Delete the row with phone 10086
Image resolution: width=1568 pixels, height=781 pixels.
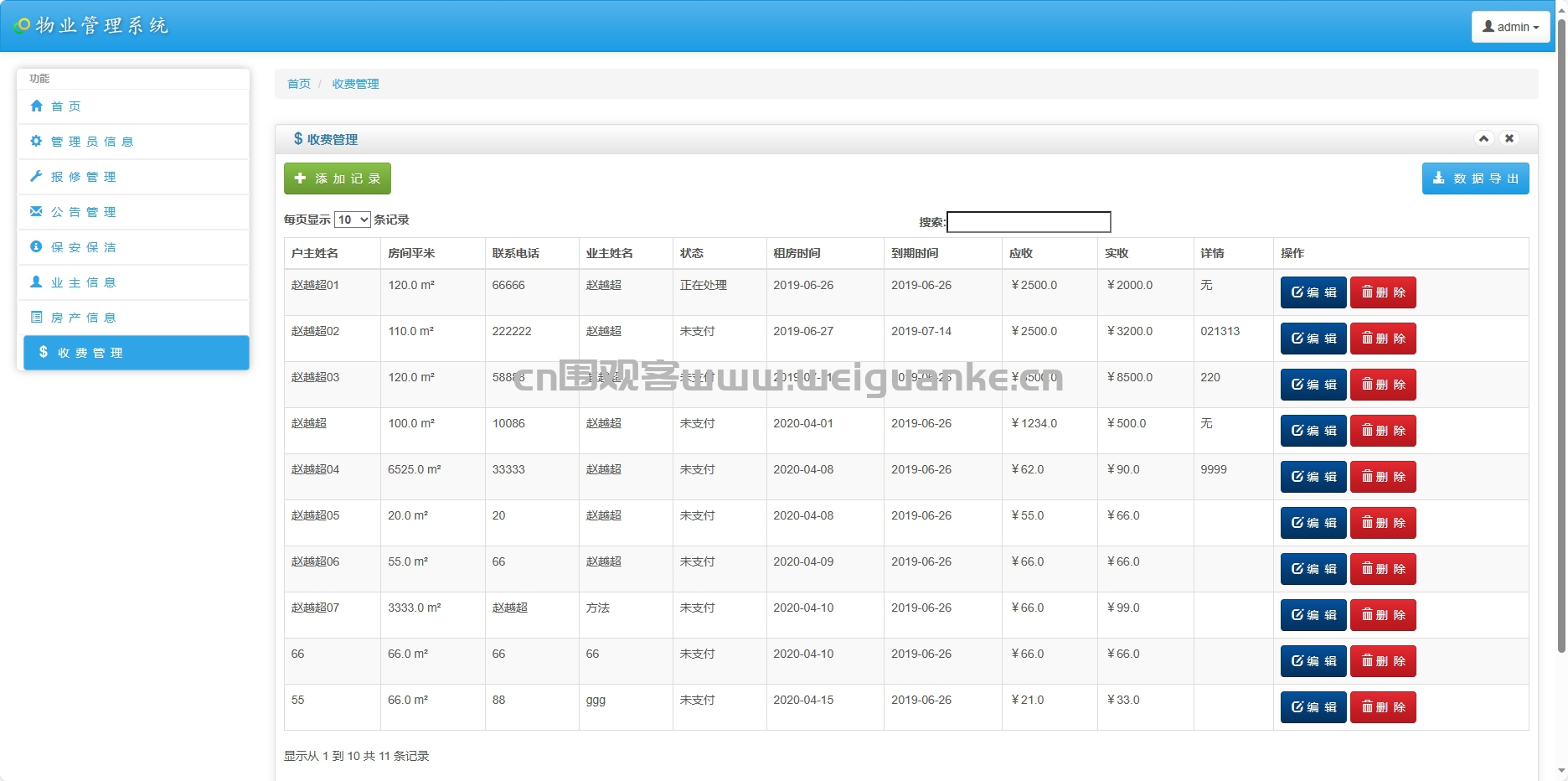point(1383,431)
